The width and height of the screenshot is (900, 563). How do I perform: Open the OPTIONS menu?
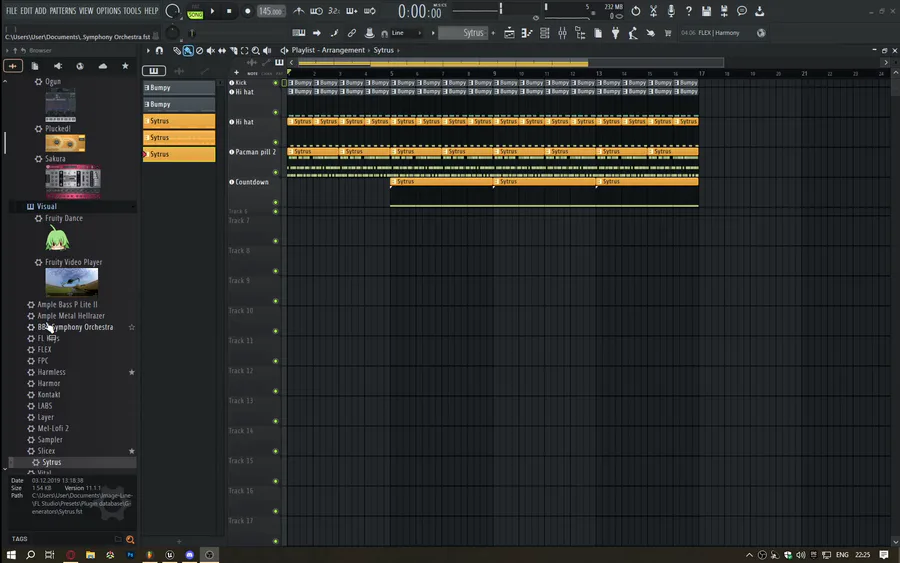point(108,11)
